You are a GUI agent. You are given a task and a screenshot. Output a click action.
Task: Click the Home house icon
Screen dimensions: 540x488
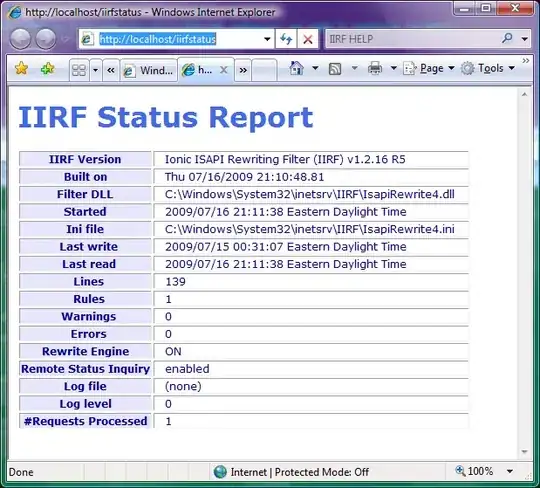(x=297, y=68)
